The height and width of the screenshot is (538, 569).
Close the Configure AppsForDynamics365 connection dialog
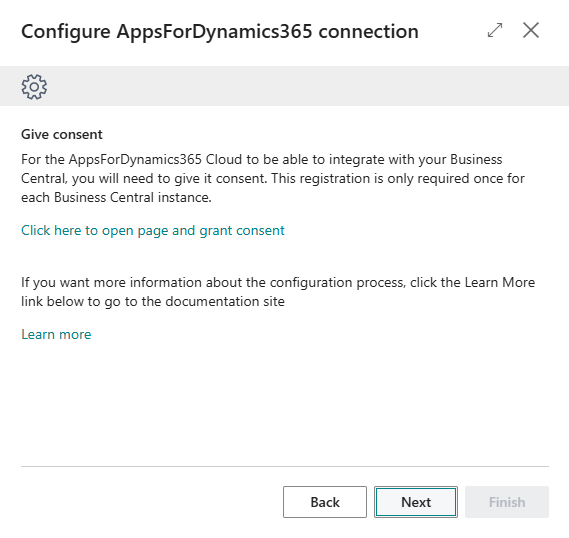531,30
